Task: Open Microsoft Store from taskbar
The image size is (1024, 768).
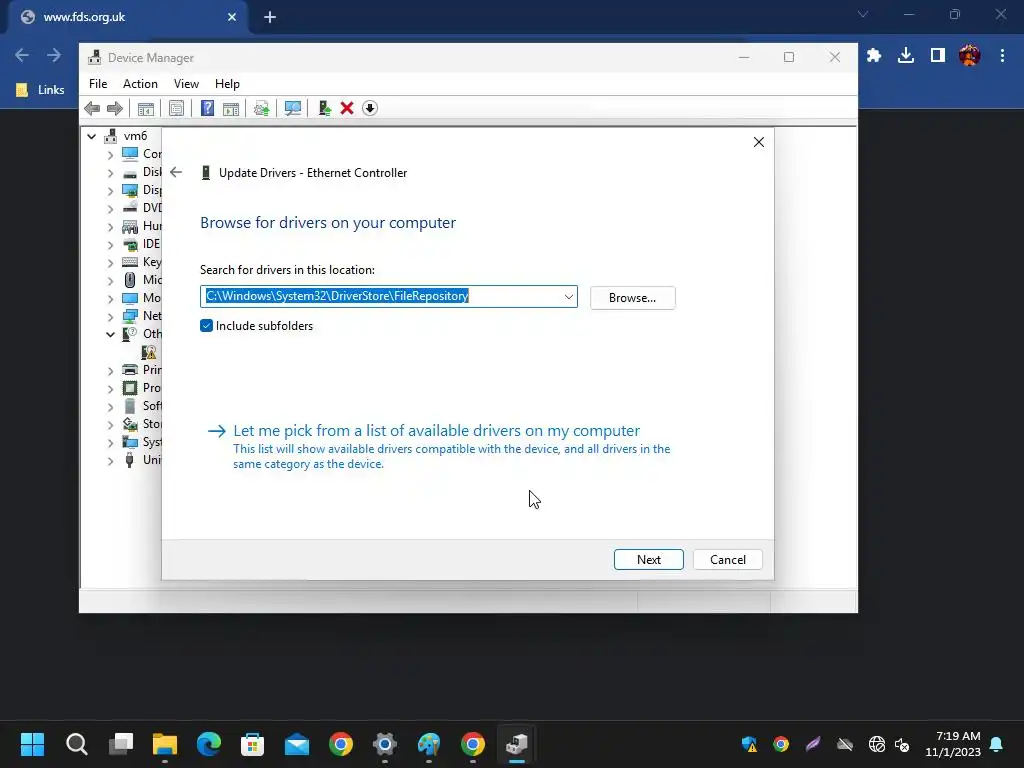Action: 253,744
